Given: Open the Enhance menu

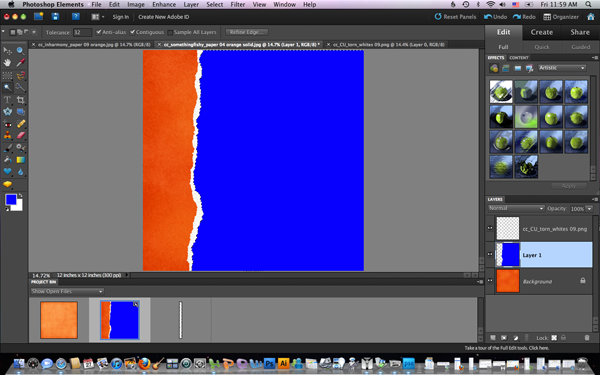Looking at the screenshot, I should [x=164, y=5].
